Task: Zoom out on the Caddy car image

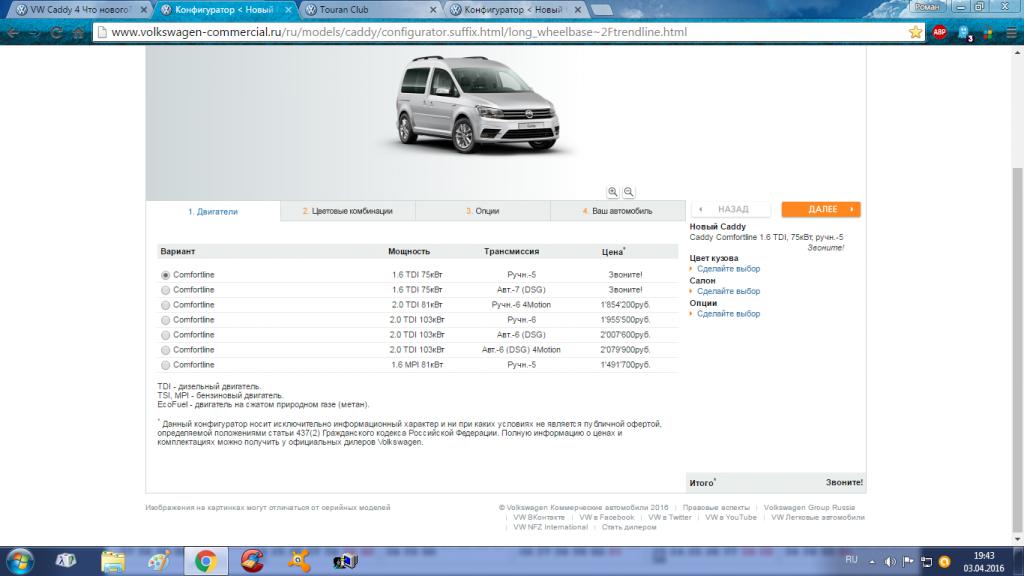Action: point(628,191)
